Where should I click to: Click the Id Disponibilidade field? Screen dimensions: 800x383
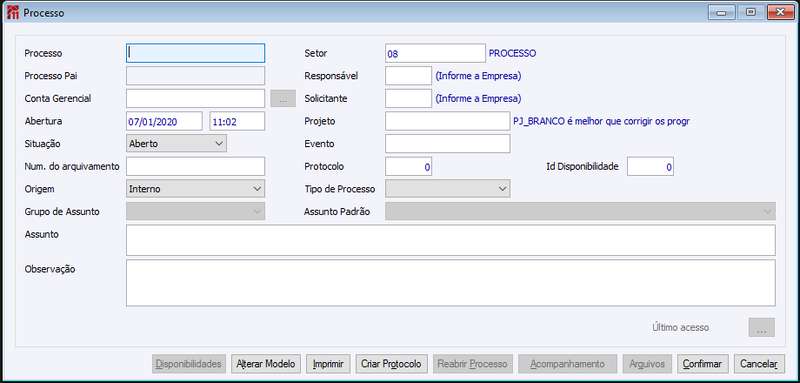click(x=651, y=166)
